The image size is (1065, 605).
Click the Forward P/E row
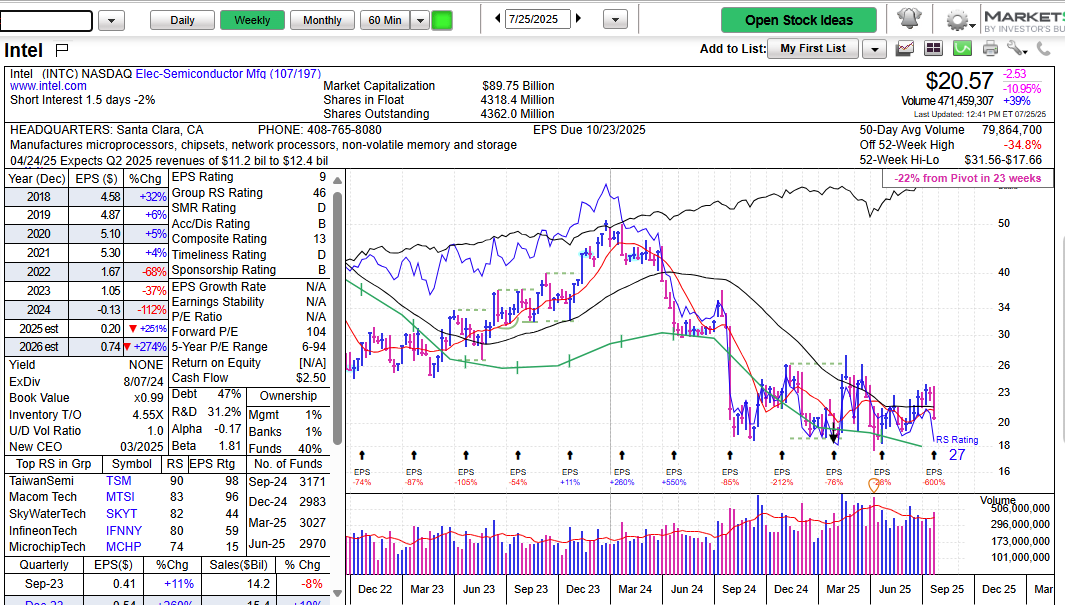point(249,332)
